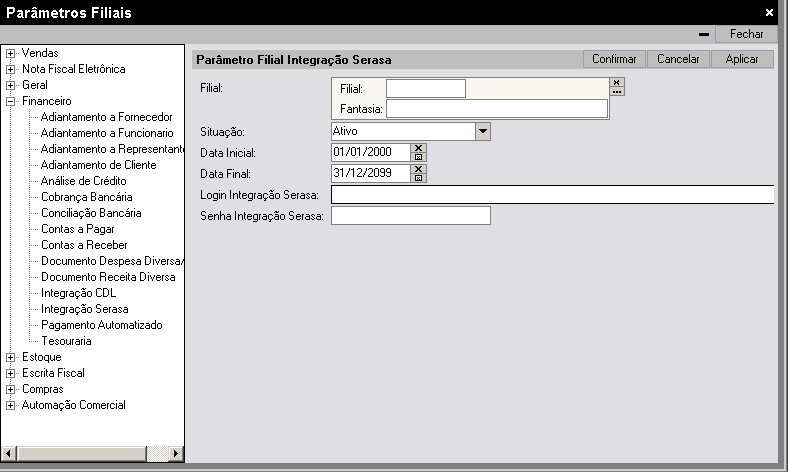
Task: Click the Cancelar button
Action: pyautogui.click(x=678, y=59)
